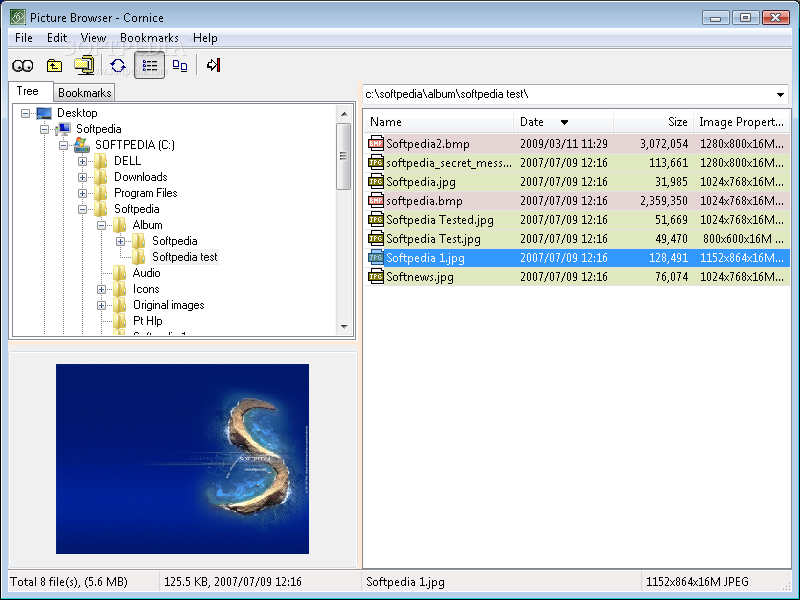Collapse the Softpedia folder under C:

point(82,209)
